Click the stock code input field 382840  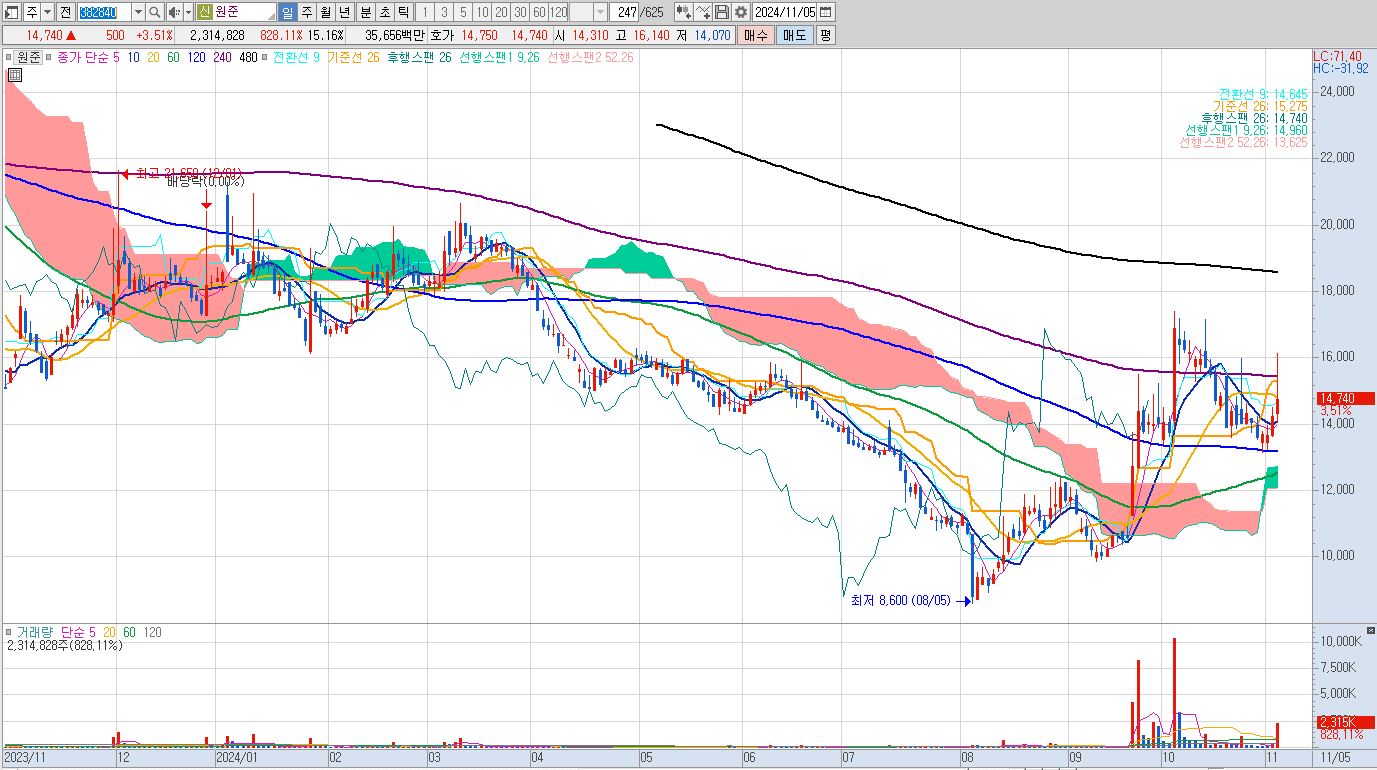pos(104,12)
